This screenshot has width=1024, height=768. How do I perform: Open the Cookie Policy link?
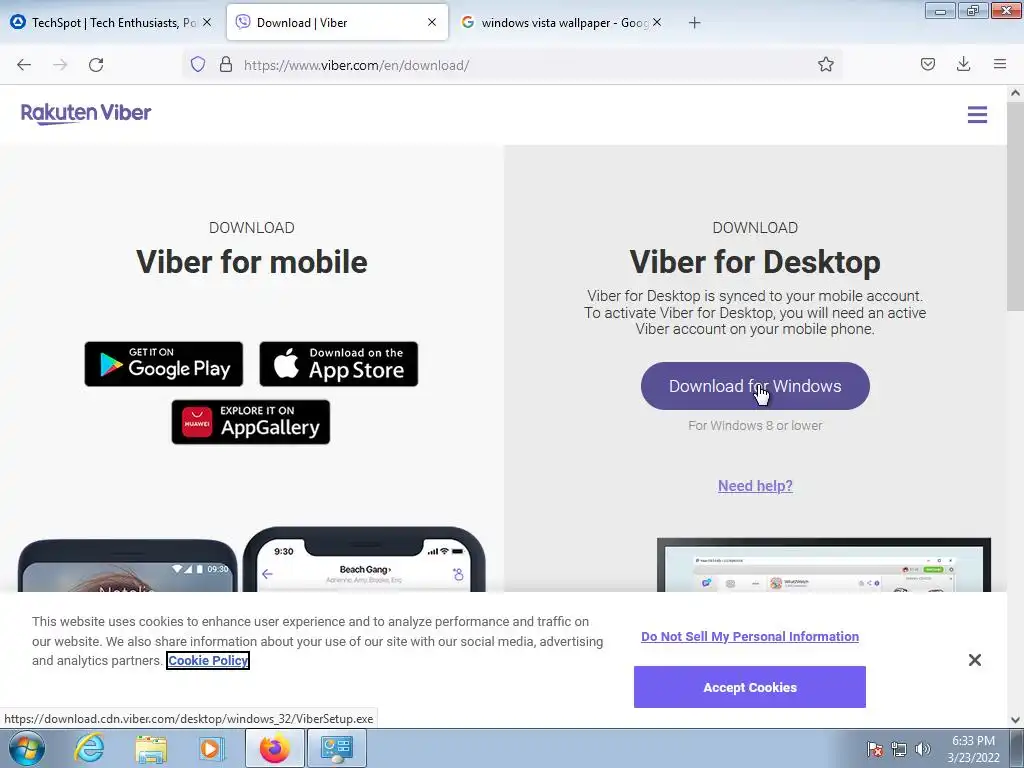tap(208, 661)
